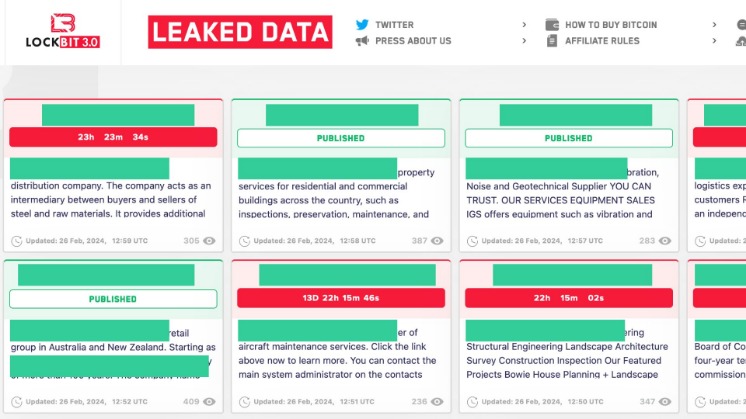The width and height of the screenshot is (746, 419).
Task: Click the wallet icon beside How to Buy Bitcoin
Action: pos(552,24)
